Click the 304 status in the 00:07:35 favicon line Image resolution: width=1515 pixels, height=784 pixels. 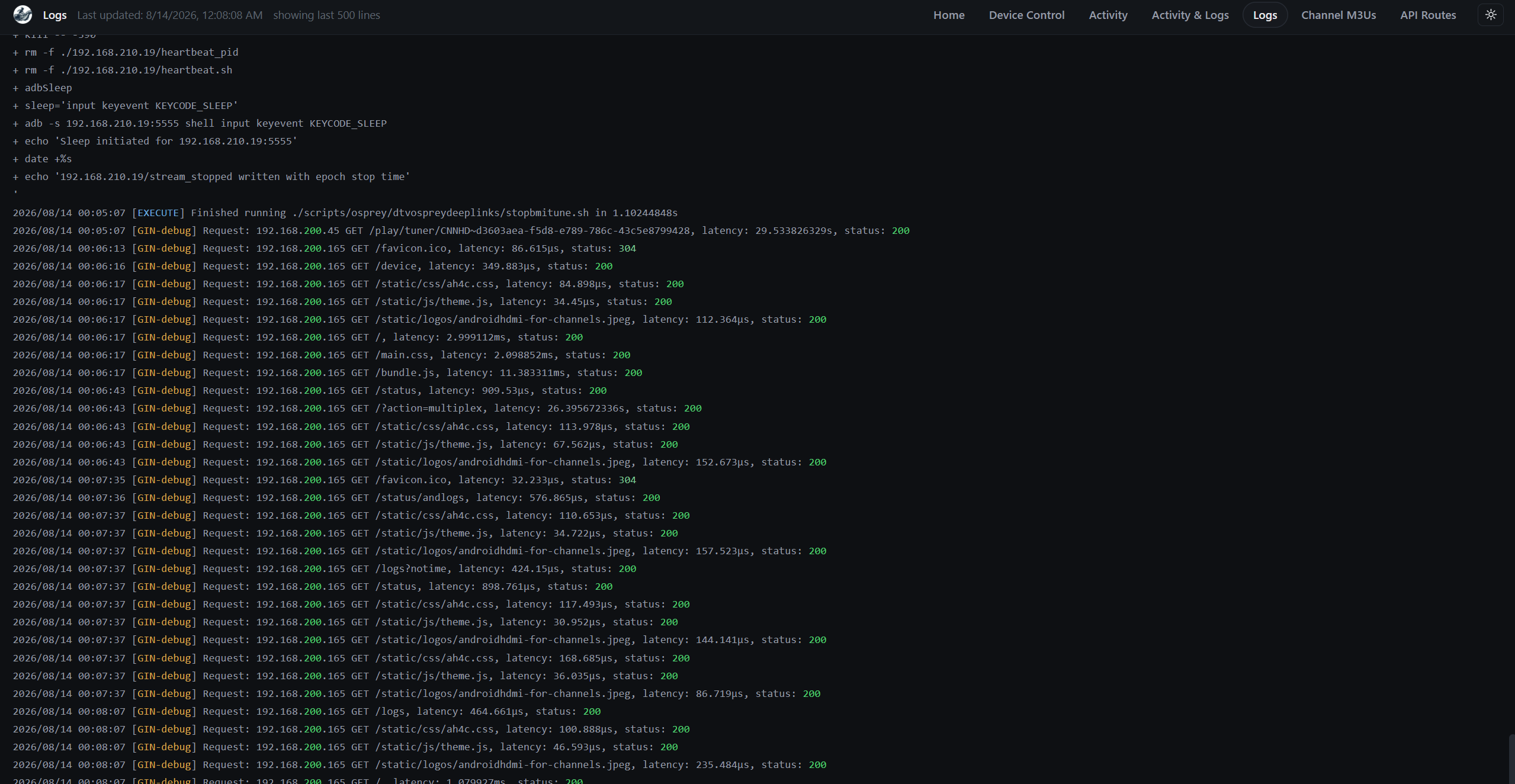pyautogui.click(x=627, y=480)
